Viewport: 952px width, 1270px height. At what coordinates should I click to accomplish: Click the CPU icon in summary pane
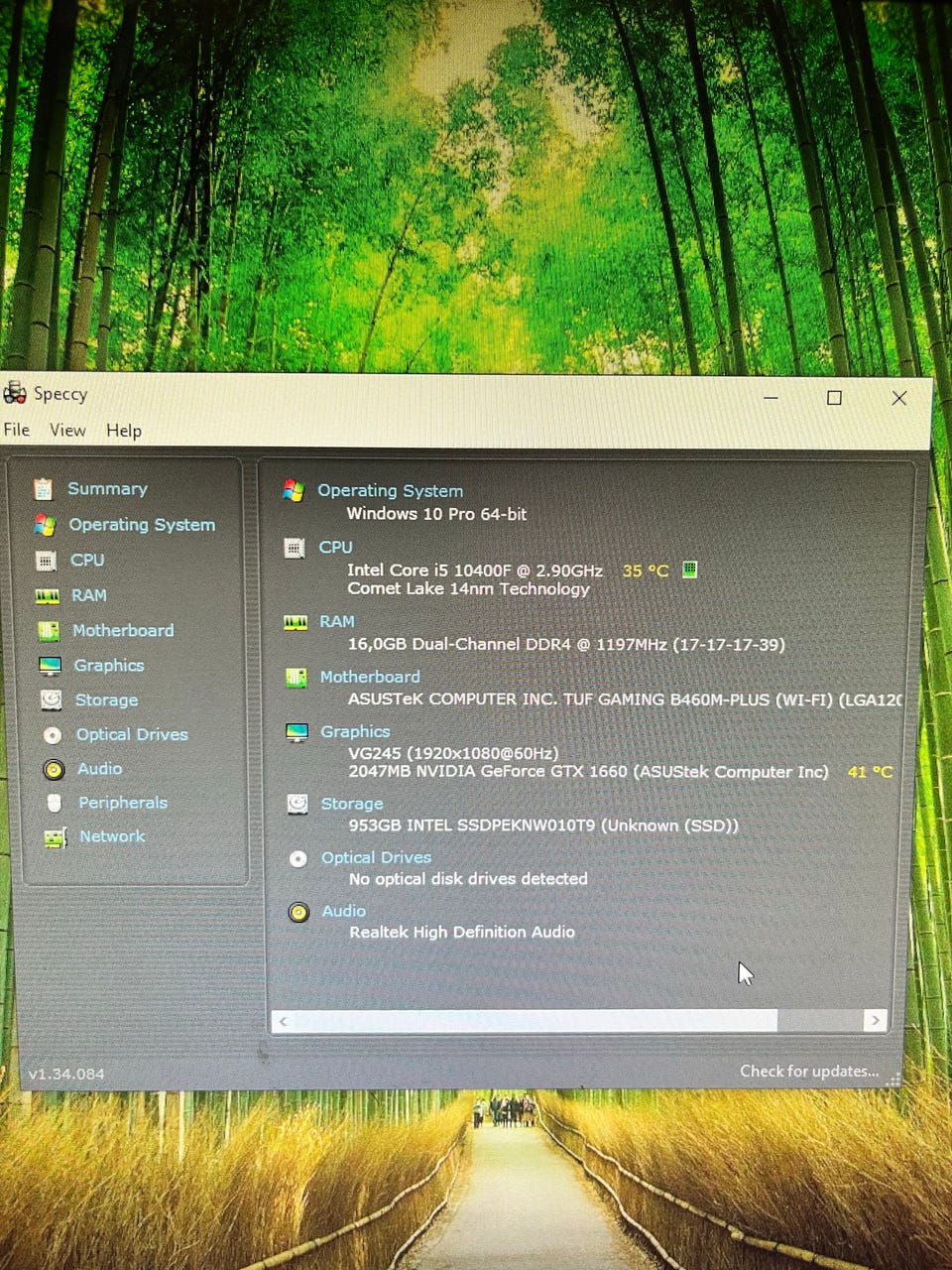point(294,548)
